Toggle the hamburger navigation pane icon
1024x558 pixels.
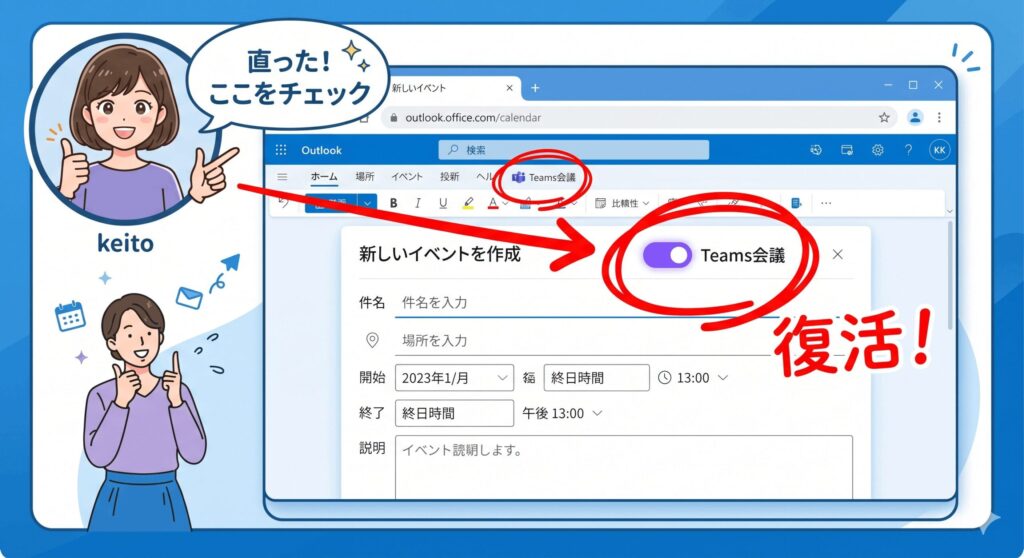click(x=283, y=177)
